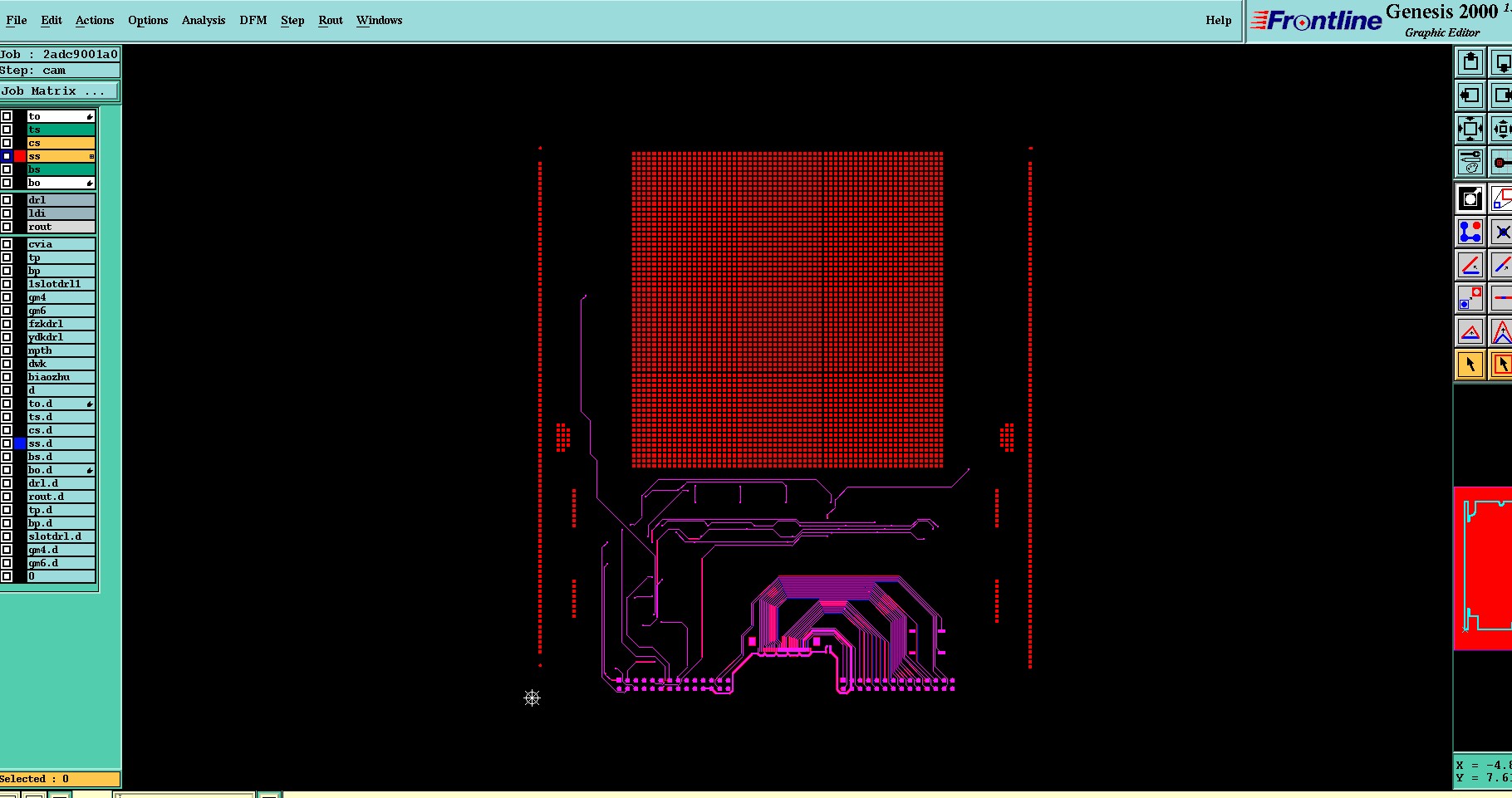
Task: Open the Step menu
Action: click(x=292, y=20)
